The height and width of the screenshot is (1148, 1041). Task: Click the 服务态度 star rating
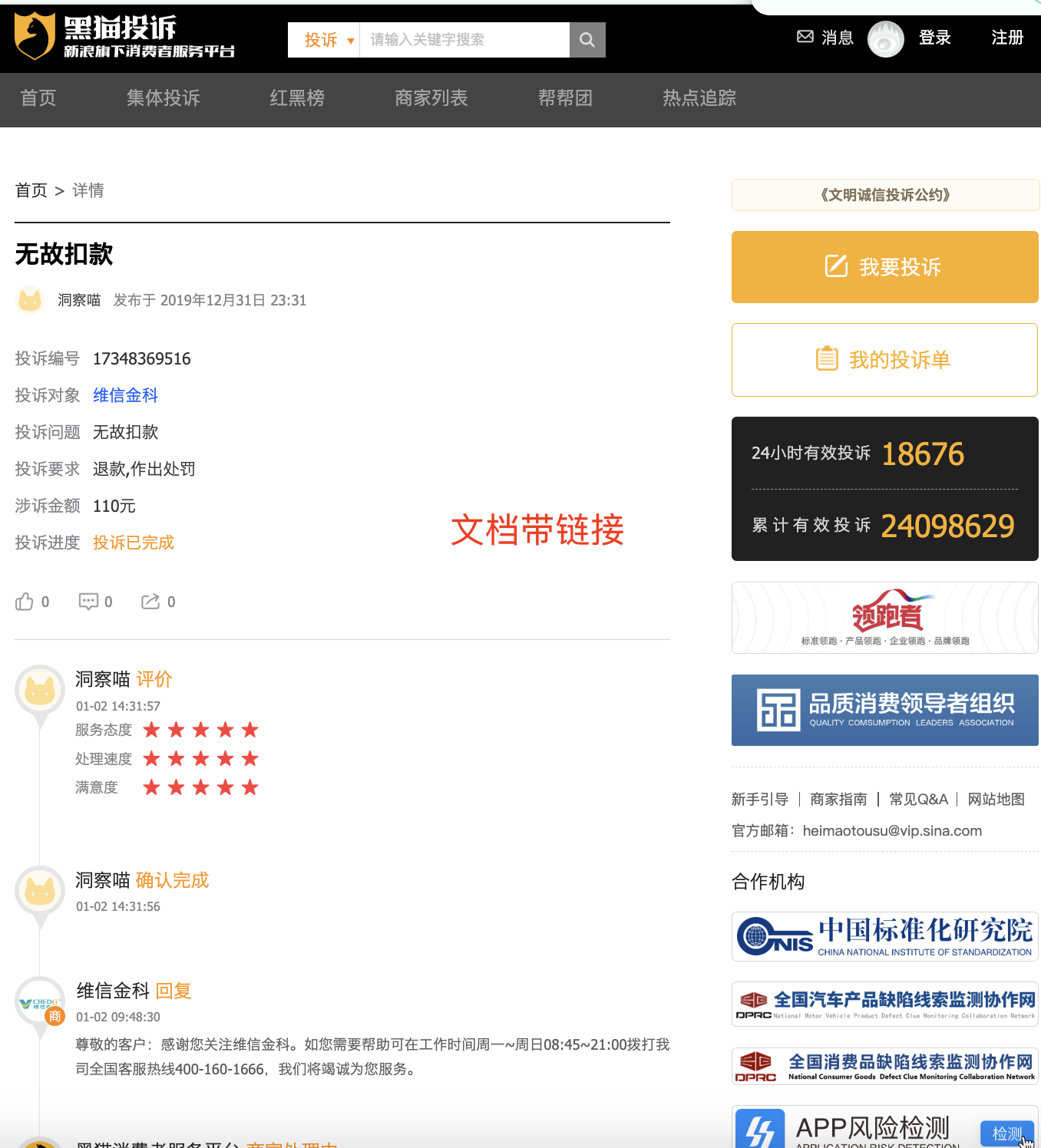click(201, 730)
